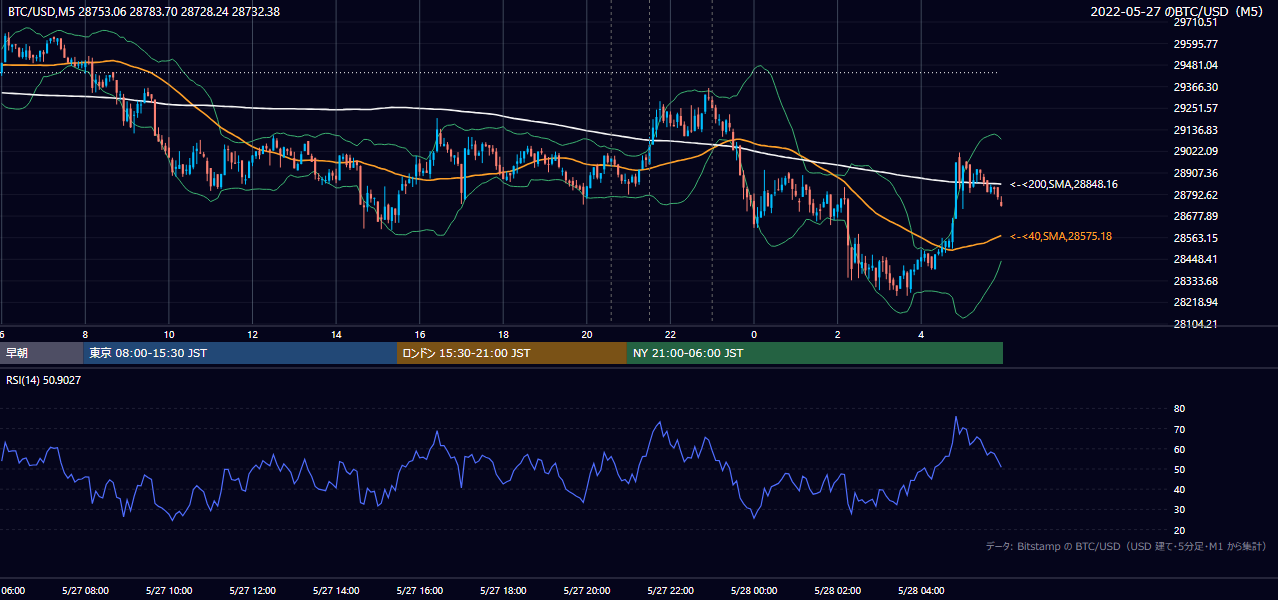Click the '5/27 22:00' date label
Screen dimensions: 1278x600
click(x=670, y=591)
